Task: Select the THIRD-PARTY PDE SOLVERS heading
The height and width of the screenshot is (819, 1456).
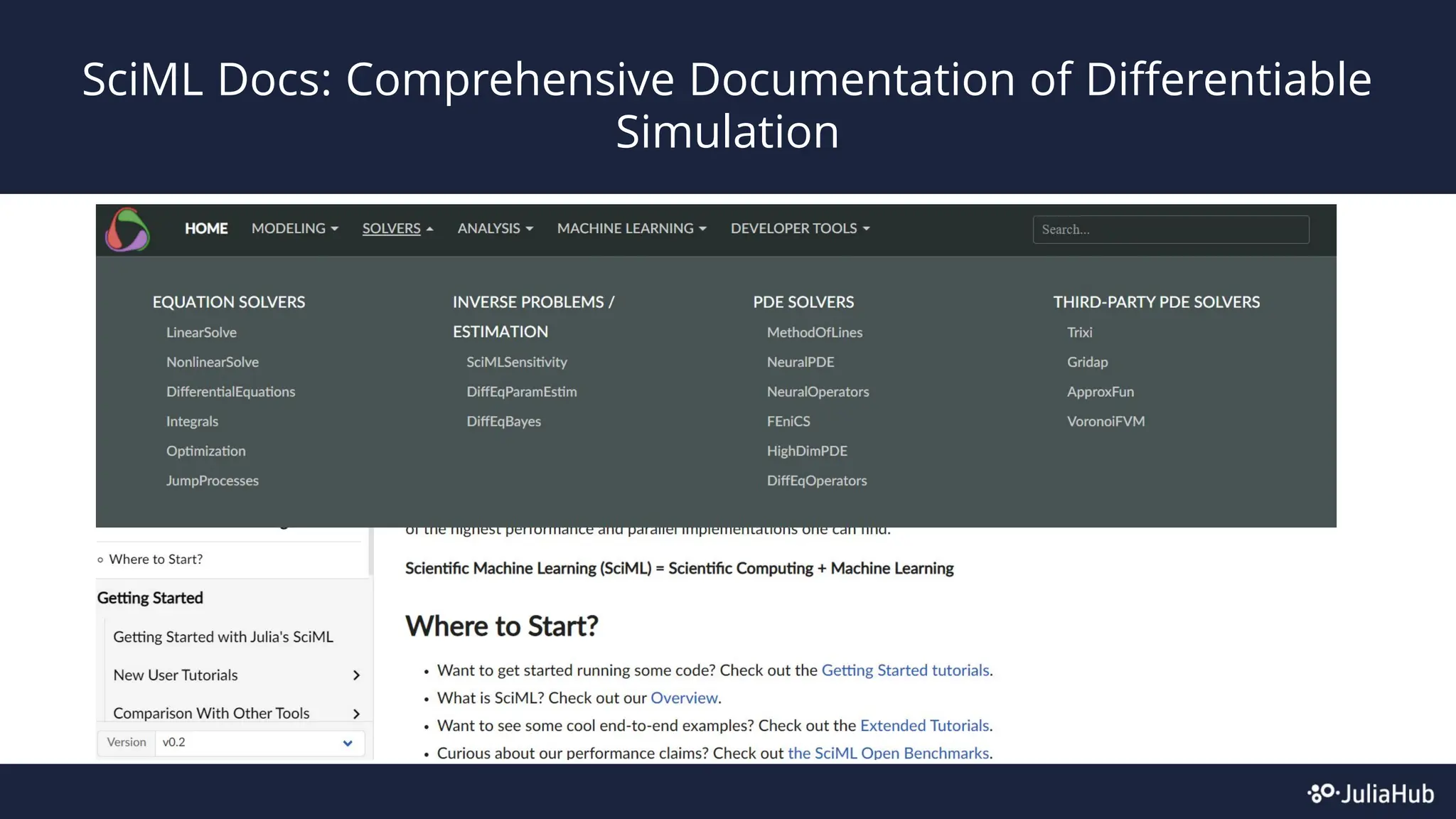Action: [1157, 302]
